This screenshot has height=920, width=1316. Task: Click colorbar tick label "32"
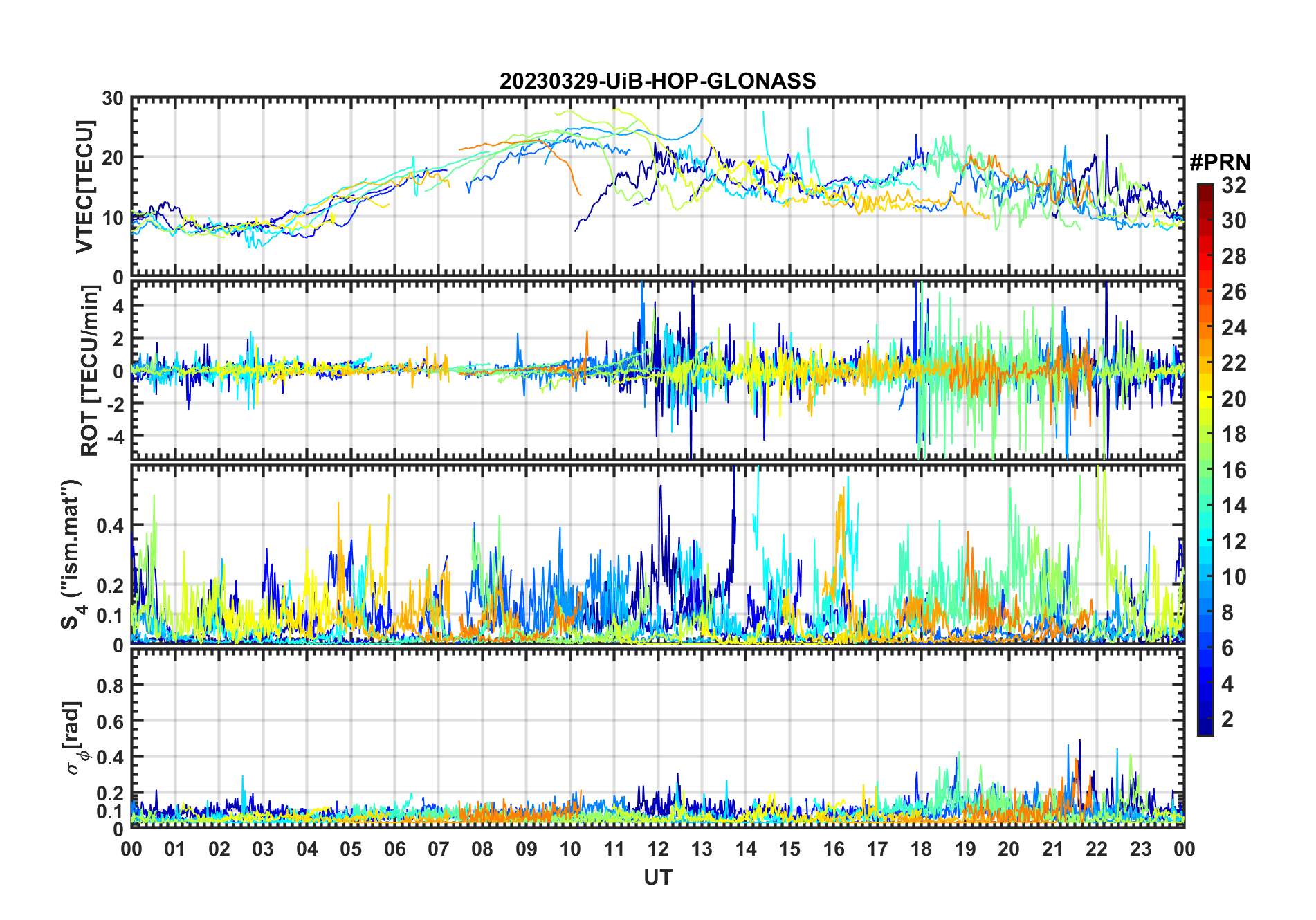click(x=1234, y=185)
